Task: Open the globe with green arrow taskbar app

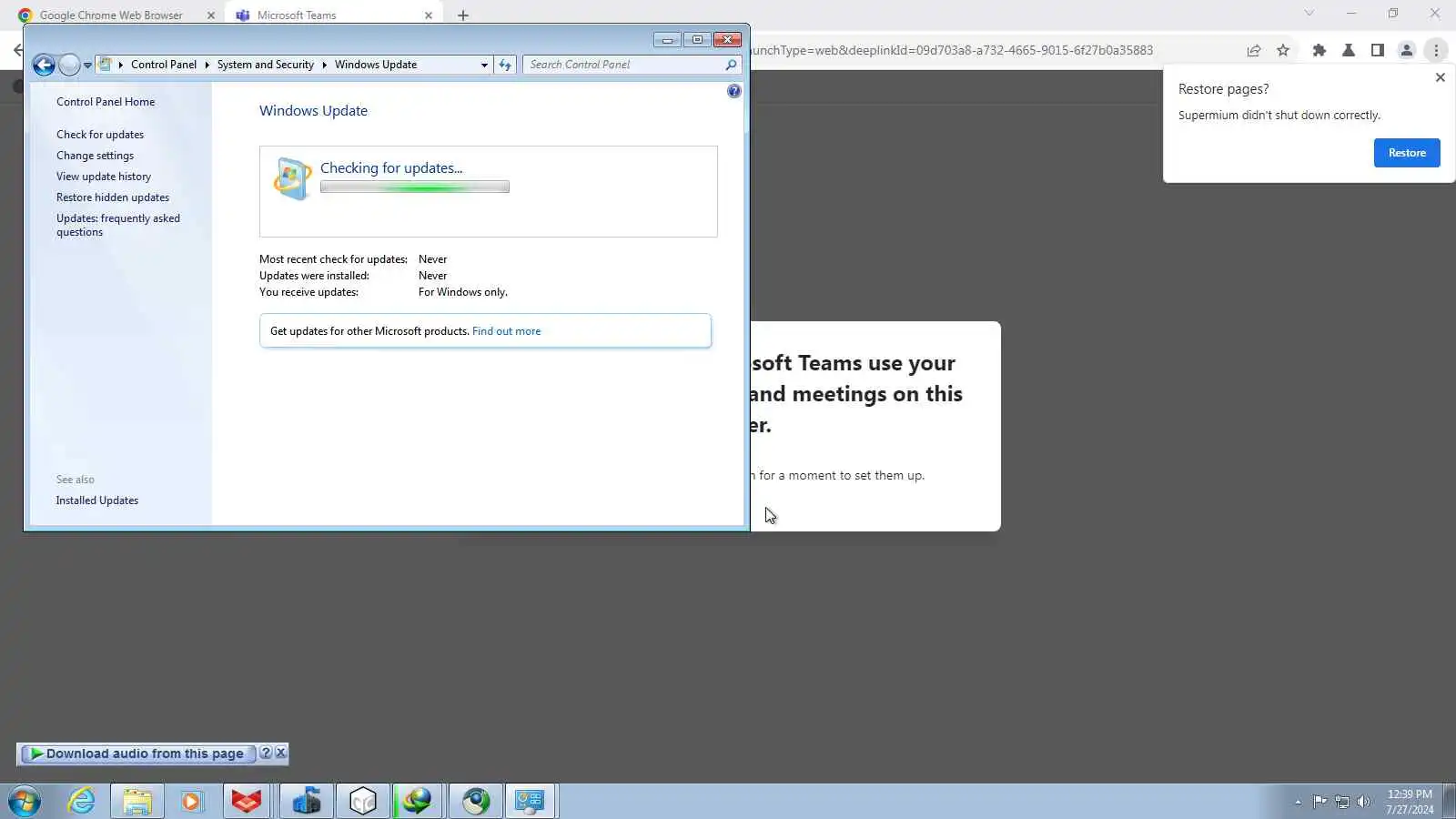Action: [419, 802]
